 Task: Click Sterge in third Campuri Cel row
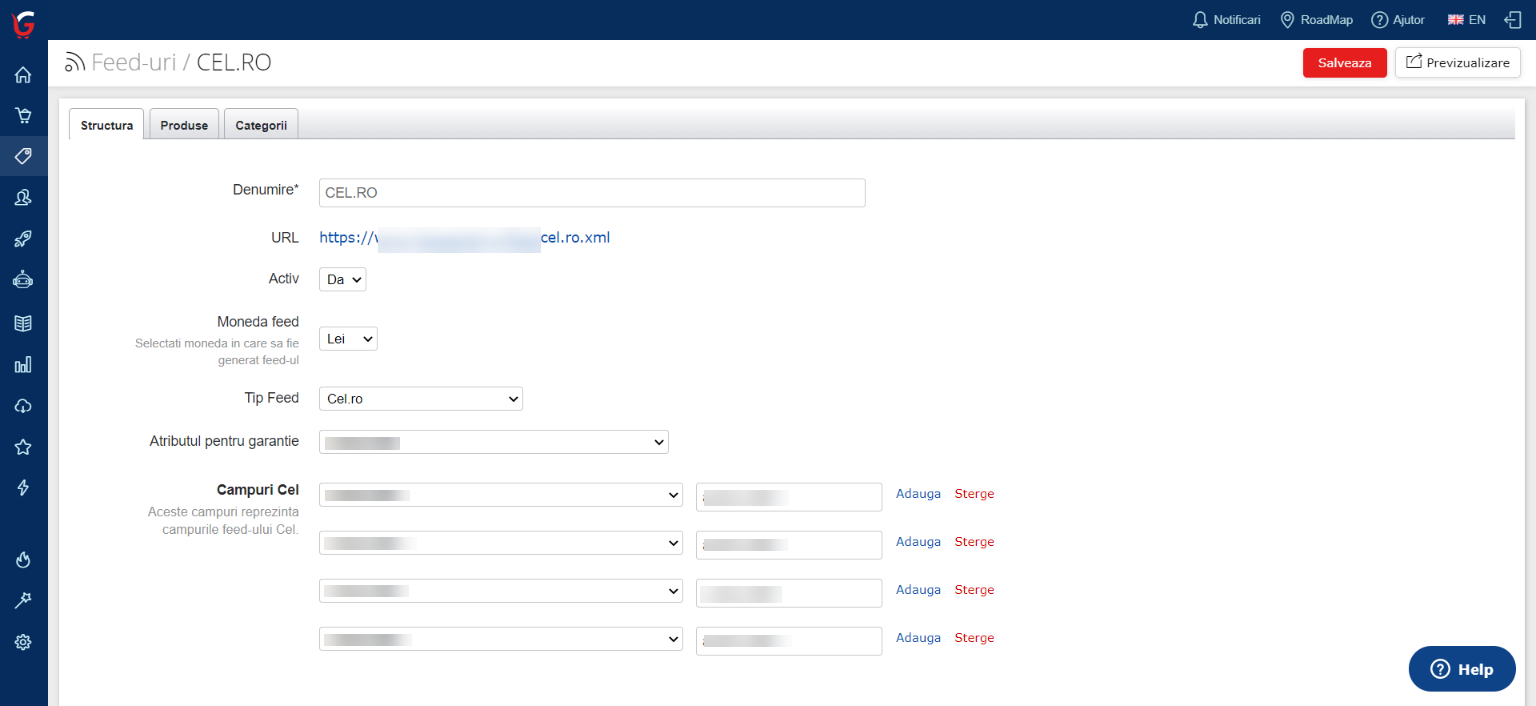pyautogui.click(x=975, y=590)
